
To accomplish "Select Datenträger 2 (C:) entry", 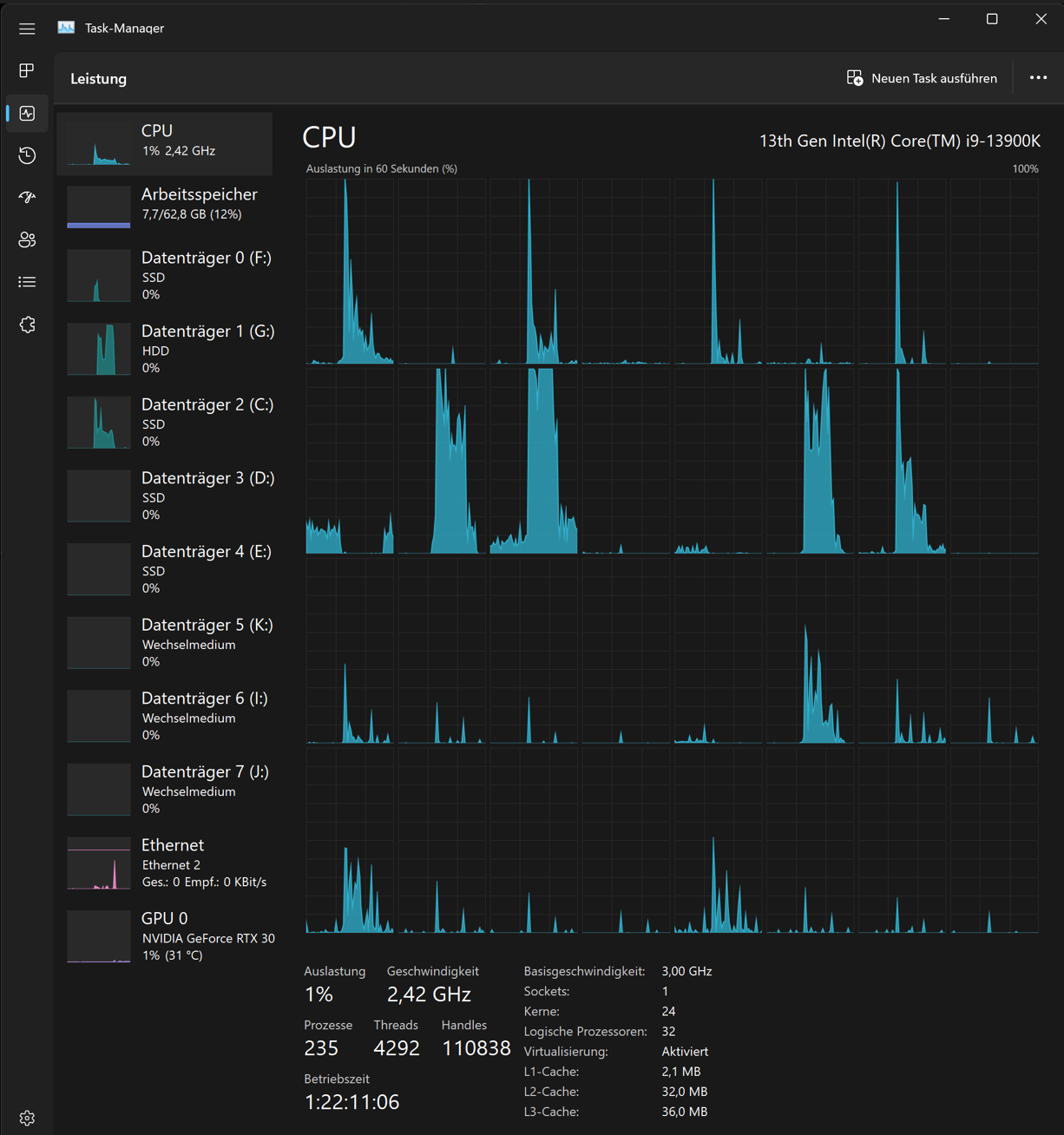I will click(x=165, y=422).
